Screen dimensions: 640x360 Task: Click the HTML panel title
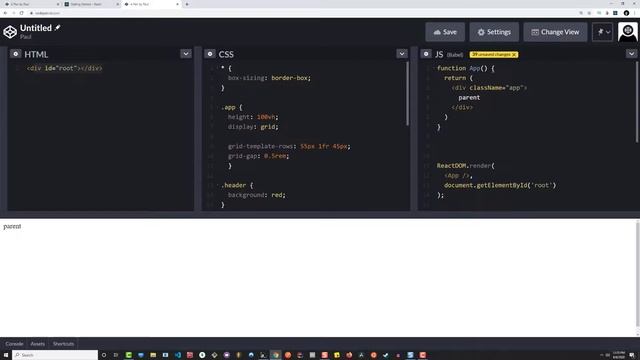coord(36,54)
